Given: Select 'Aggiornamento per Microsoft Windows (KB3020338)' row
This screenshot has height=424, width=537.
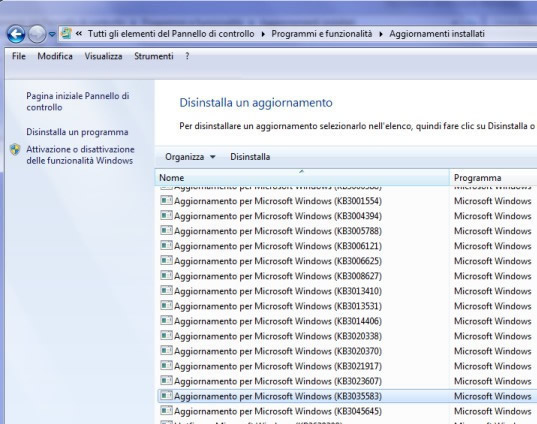Looking at the screenshot, I should pos(347,336).
